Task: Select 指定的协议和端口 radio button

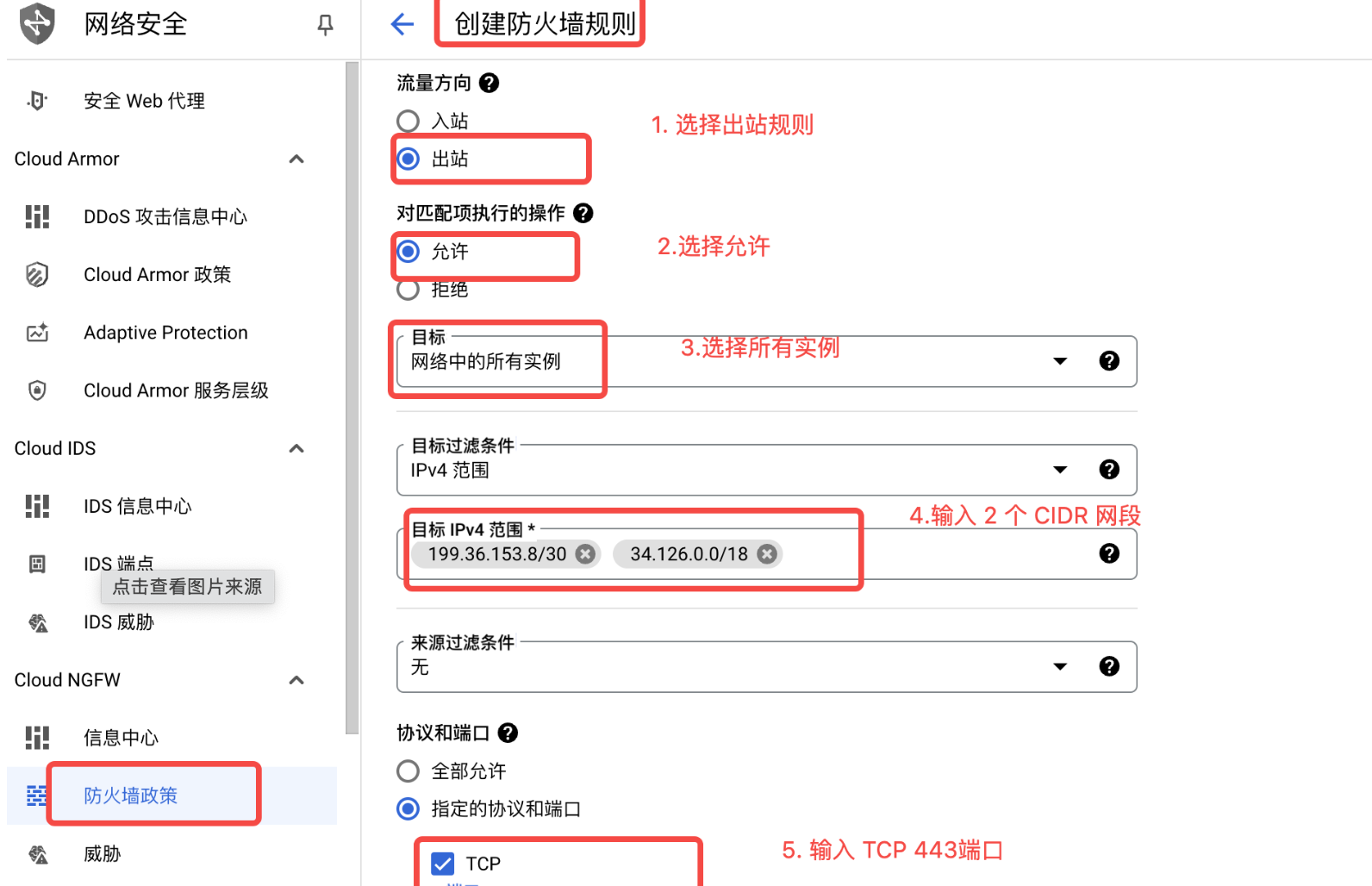Action: (x=408, y=808)
